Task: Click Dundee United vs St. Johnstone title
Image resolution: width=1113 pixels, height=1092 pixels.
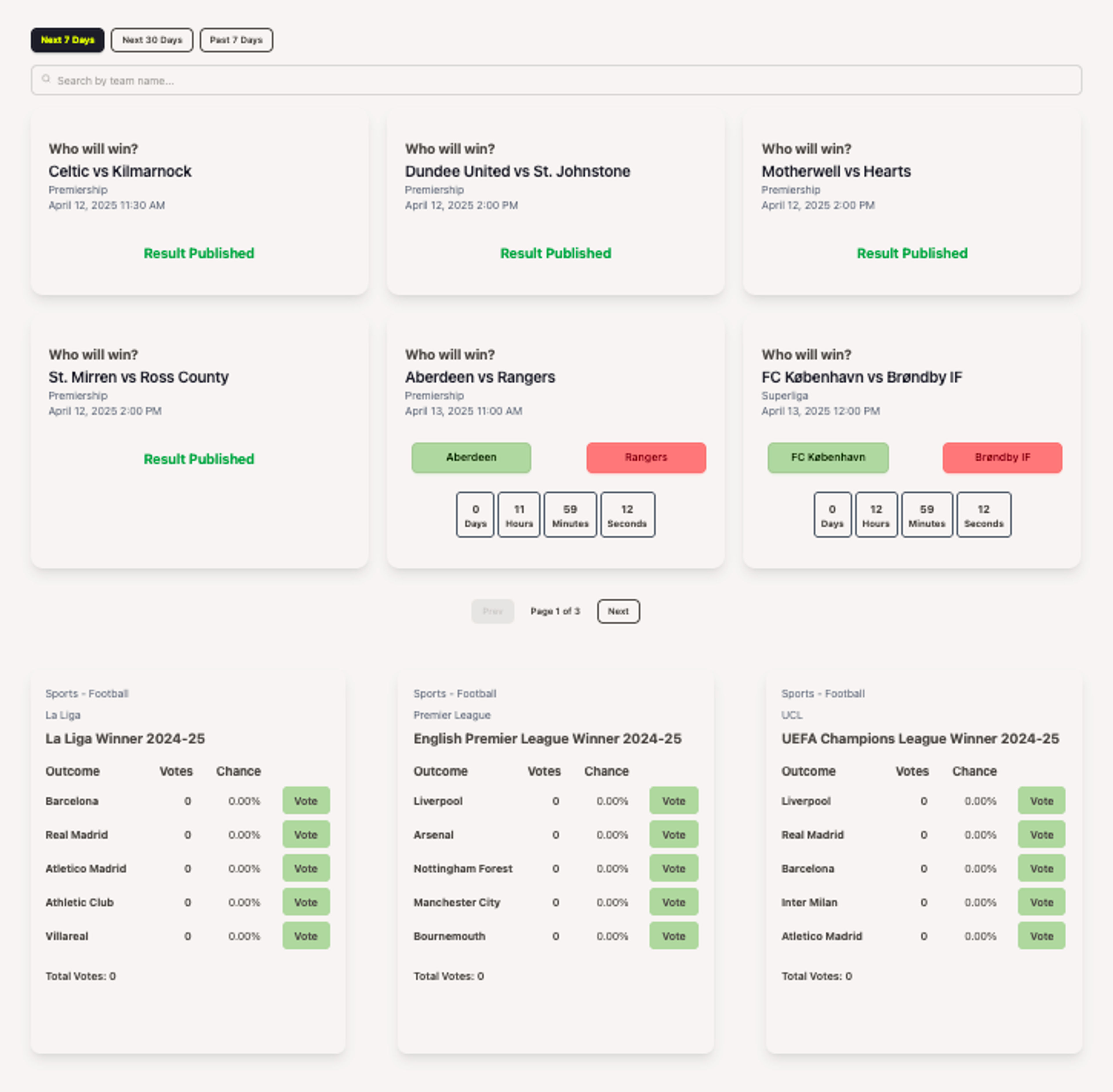Action: [517, 171]
